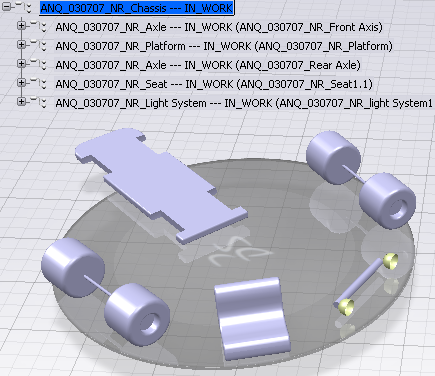
Task: Expand the Front Axis axle node
Action: (21, 26)
